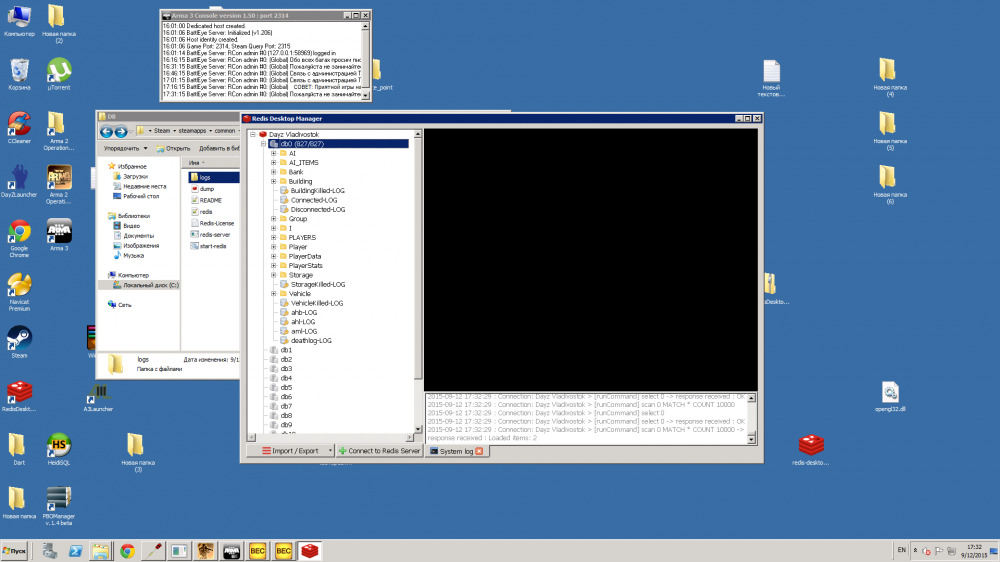Select the ConnectedLOG key
The width and height of the screenshot is (1000, 562).
click(x=314, y=200)
